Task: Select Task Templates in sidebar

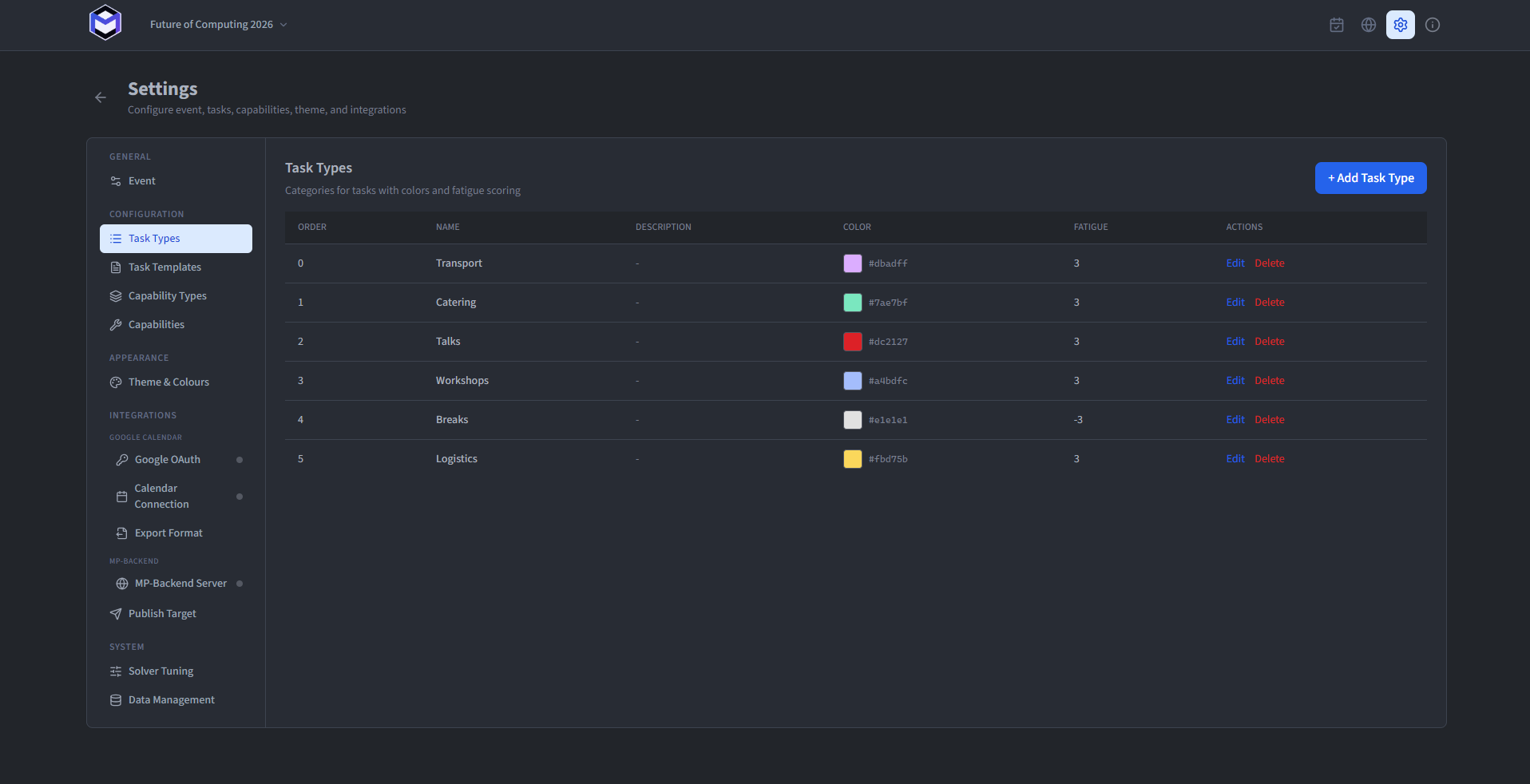Action: tap(176, 267)
